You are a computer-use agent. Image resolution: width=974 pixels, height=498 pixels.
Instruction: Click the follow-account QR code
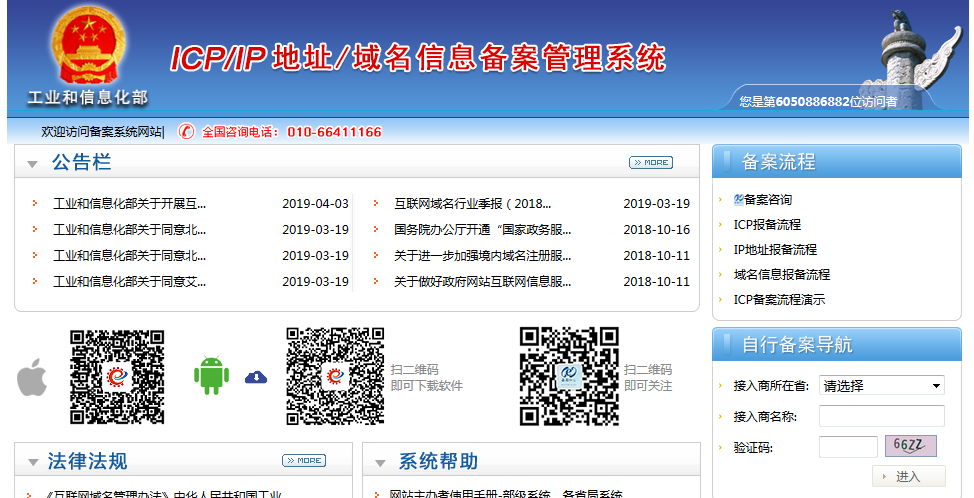pos(569,376)
